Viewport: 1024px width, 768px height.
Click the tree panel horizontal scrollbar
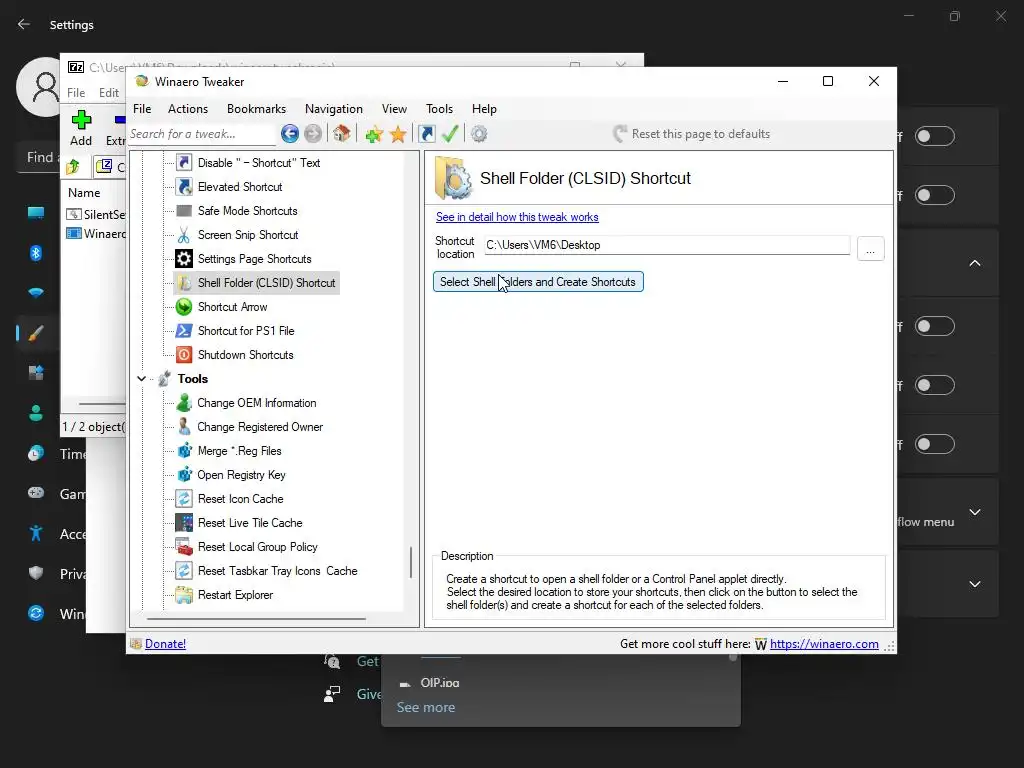(256, 618)
